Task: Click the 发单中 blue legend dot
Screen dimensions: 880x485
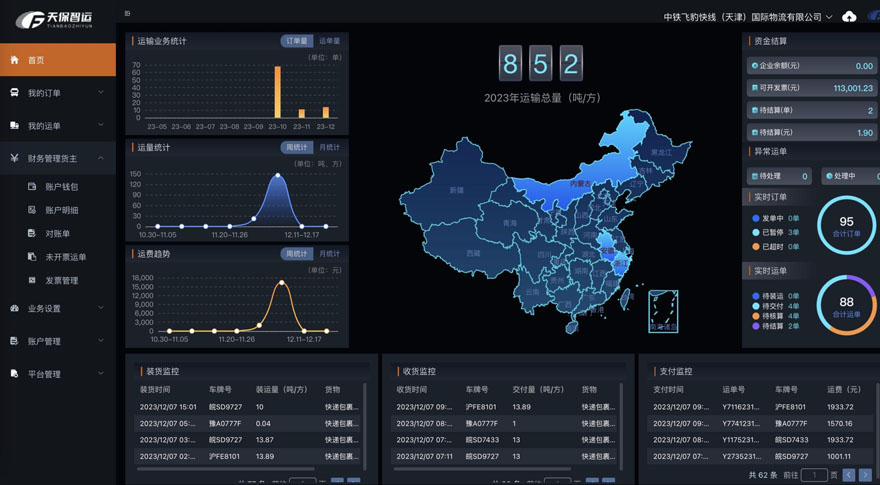Action: [756, 218]
